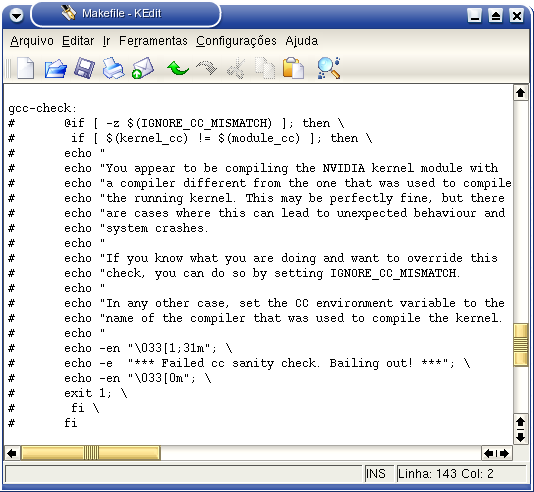This screenshot has width=534, height=492.
Task: Click the '@if [ -z $(IGNORE_CC_MISMATCH) ]' line
Action: [x=176, y=123]
